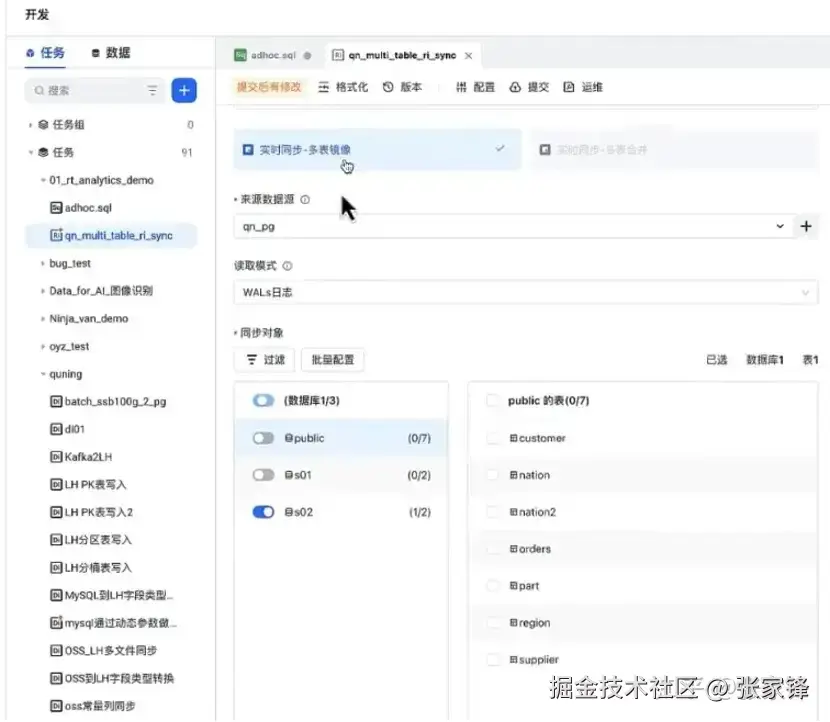
Task: Click the 数据库1 selected count label
Action: pyautogui.click(x=765, y=360)
